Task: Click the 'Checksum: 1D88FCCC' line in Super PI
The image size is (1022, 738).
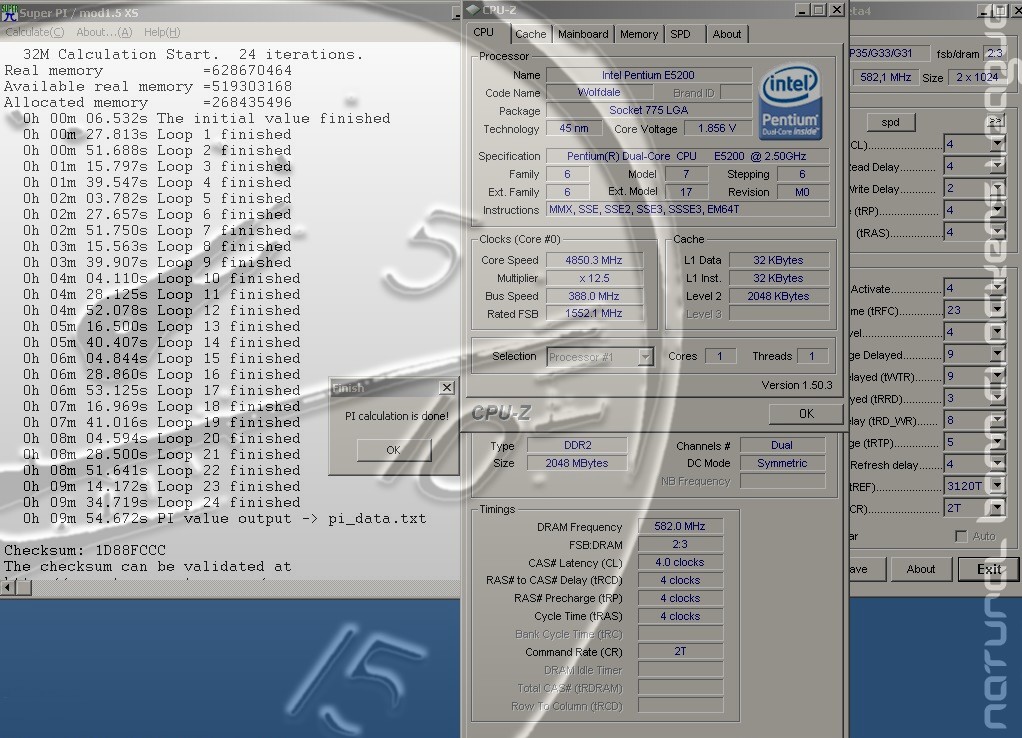Action: (85, 550)
